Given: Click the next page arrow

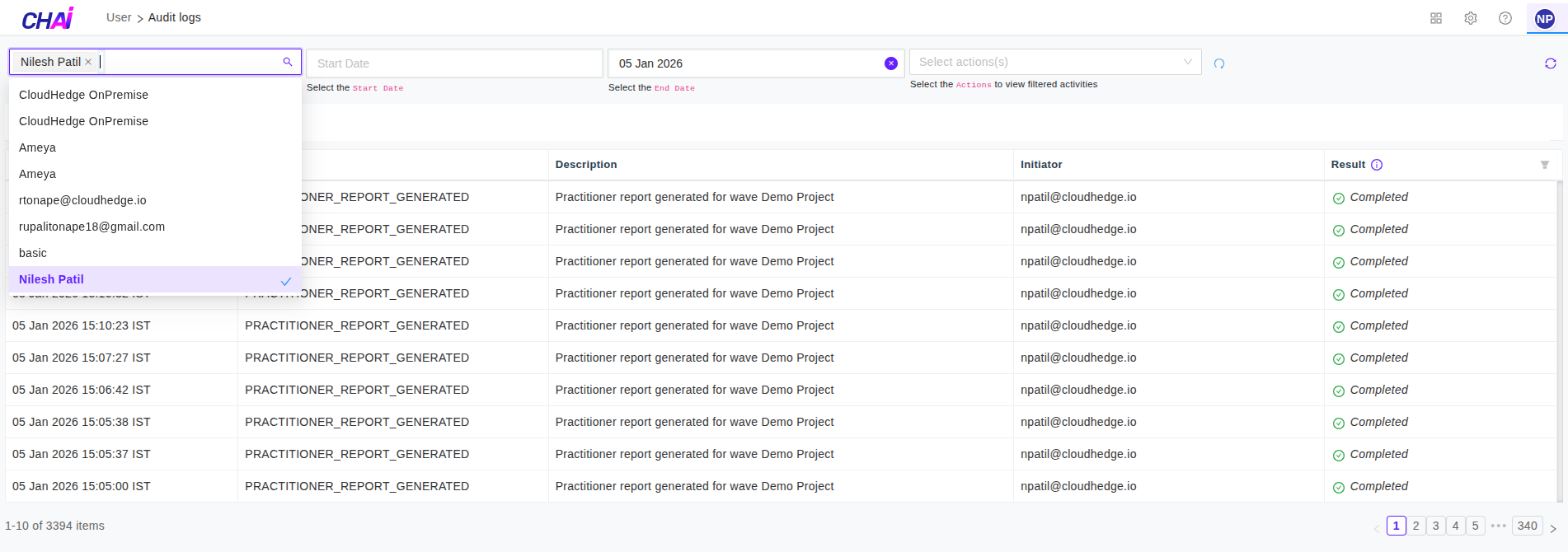Looking at the screenshot, I should (1553, 528).
